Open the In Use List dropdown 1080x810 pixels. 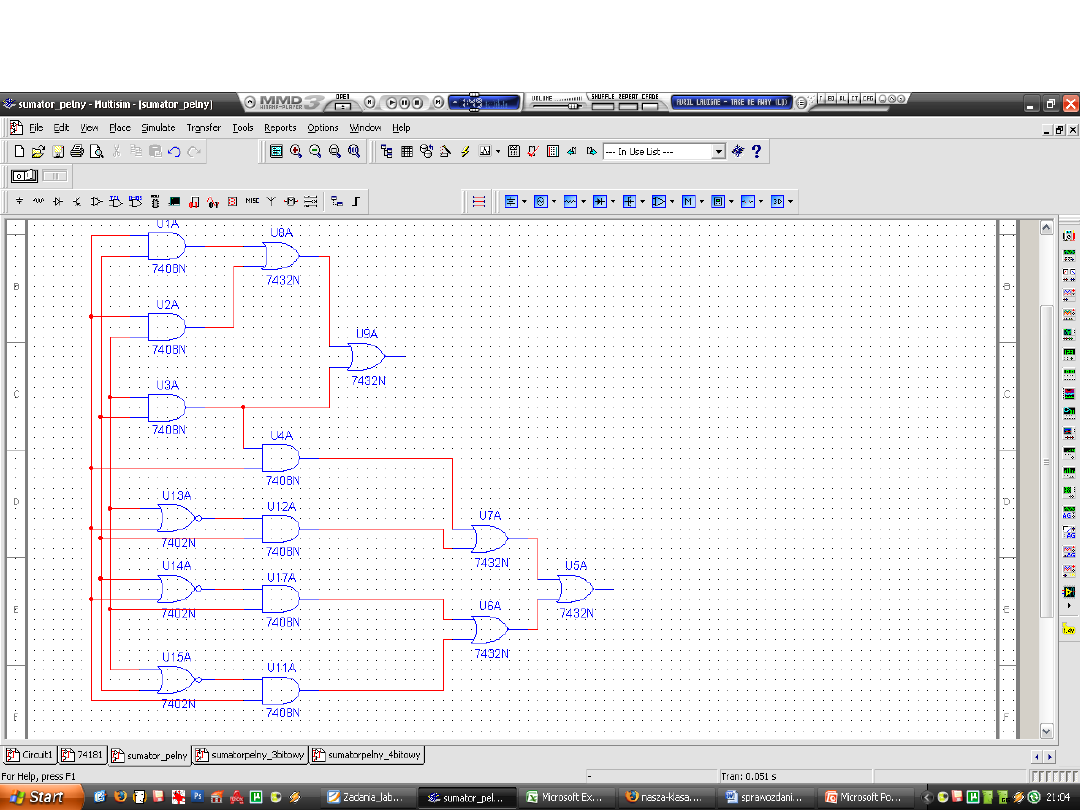(x=718, y=152)
